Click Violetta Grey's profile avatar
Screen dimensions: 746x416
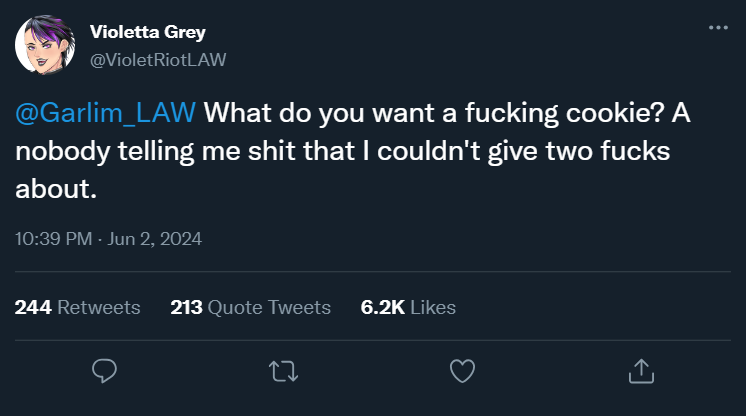[42, 46]
